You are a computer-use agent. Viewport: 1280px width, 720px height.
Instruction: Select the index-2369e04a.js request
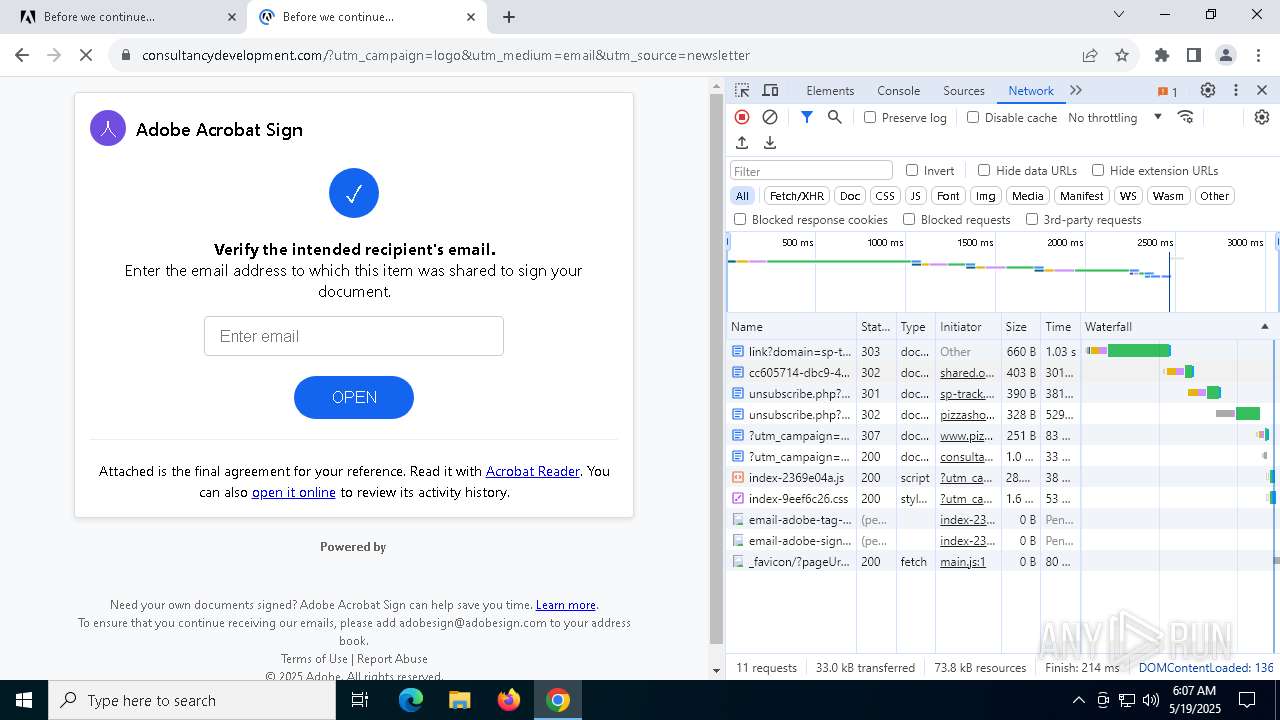point(796,478)
